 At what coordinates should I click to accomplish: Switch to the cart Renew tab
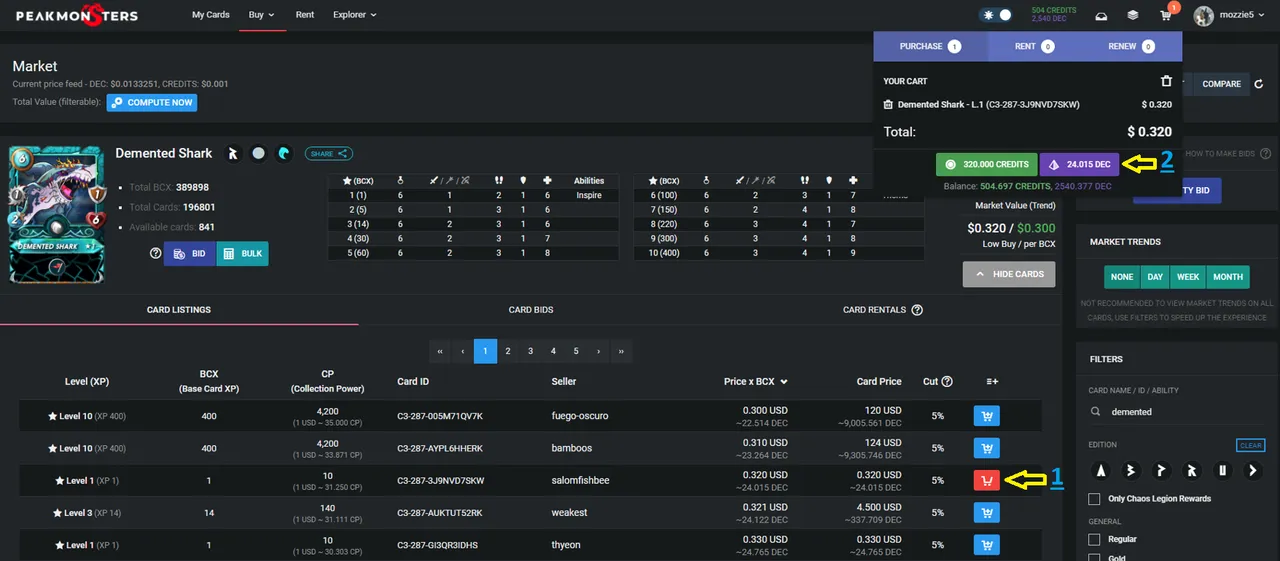click(x=1131, y=46)
